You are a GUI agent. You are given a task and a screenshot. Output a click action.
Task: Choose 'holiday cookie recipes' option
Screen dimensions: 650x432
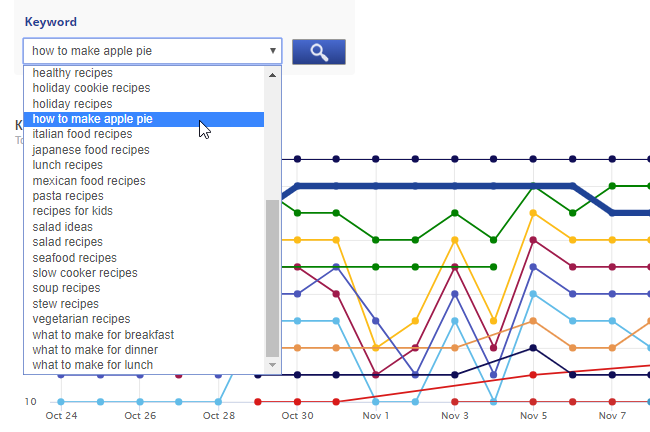(91, 88)
